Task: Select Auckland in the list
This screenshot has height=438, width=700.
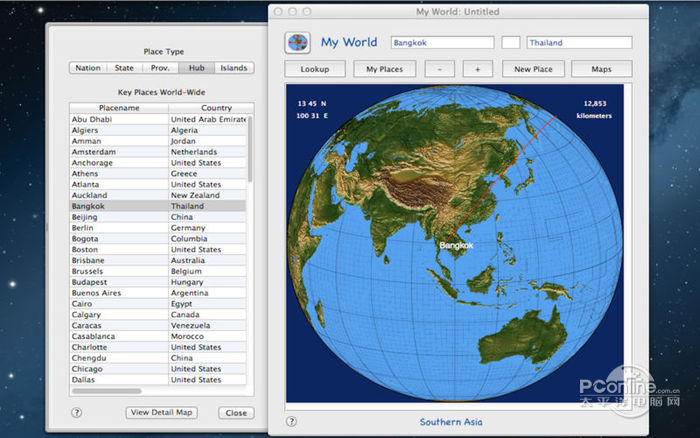Action: pyautogui.click(x=158, y=195)
